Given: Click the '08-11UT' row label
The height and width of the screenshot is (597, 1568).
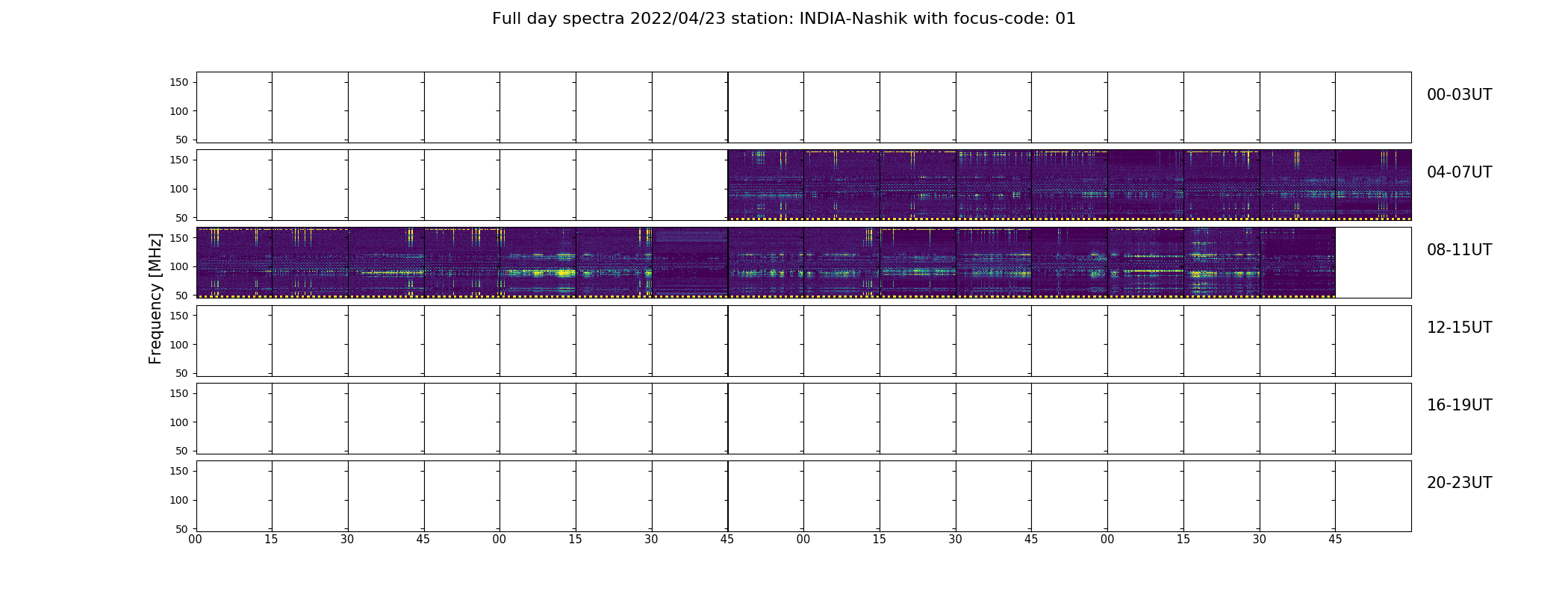Looking at the screenshot, I should pyautogui.click(x=1459, y=250).
